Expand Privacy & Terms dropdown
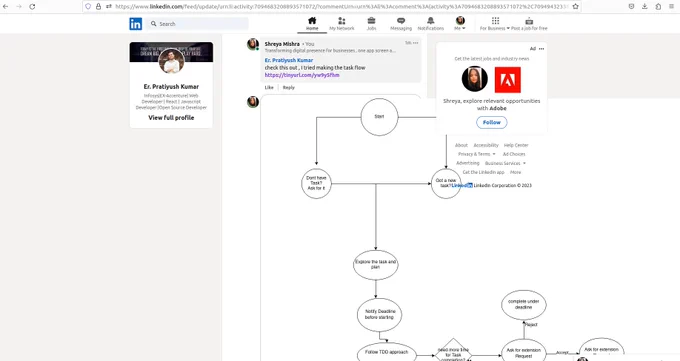Screen dimensions: 680x361 coord(477,154)
